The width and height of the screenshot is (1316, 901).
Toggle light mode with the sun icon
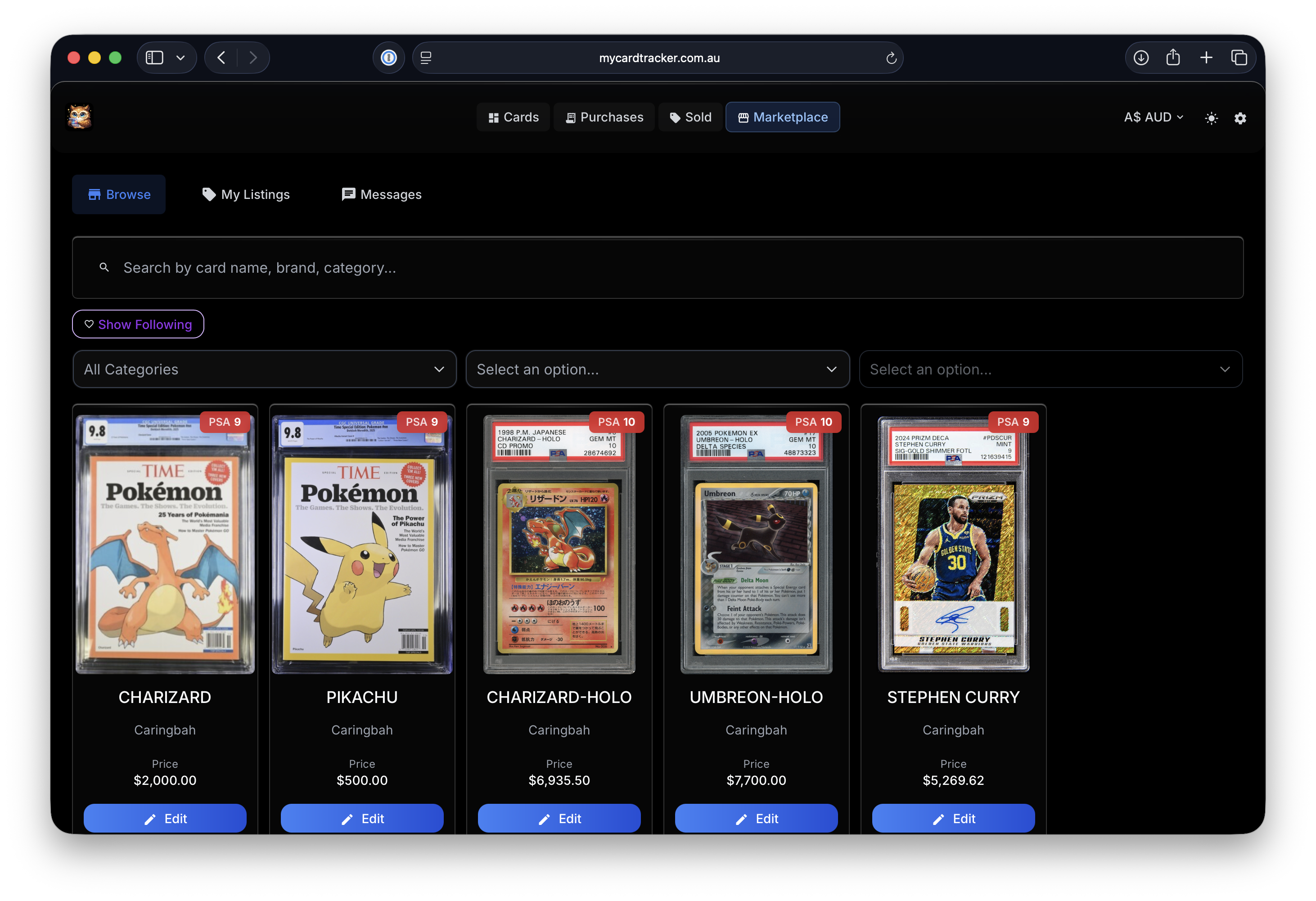(1211, 118)
